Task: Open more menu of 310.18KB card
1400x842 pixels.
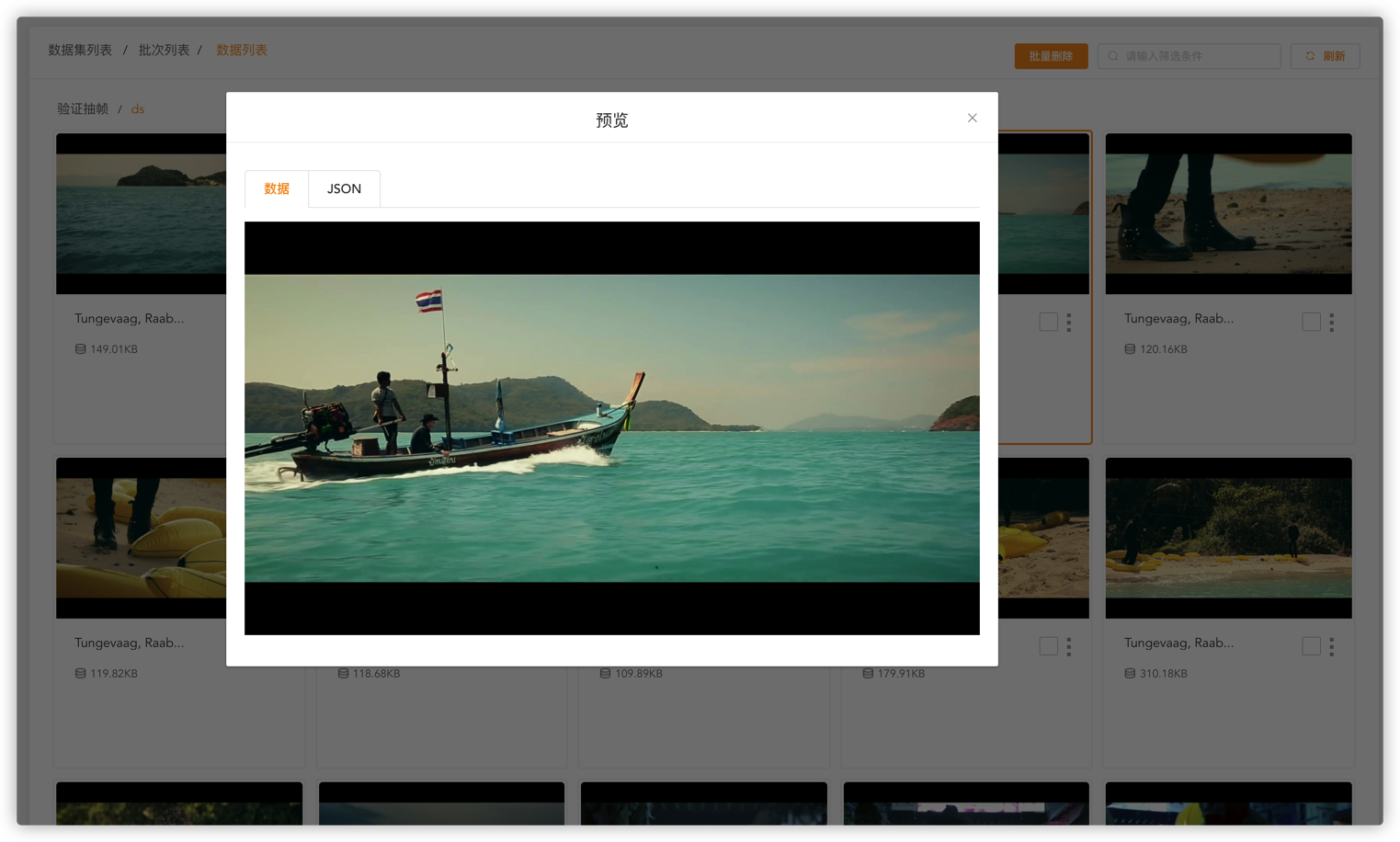Action: click(x=1331, y=646)
